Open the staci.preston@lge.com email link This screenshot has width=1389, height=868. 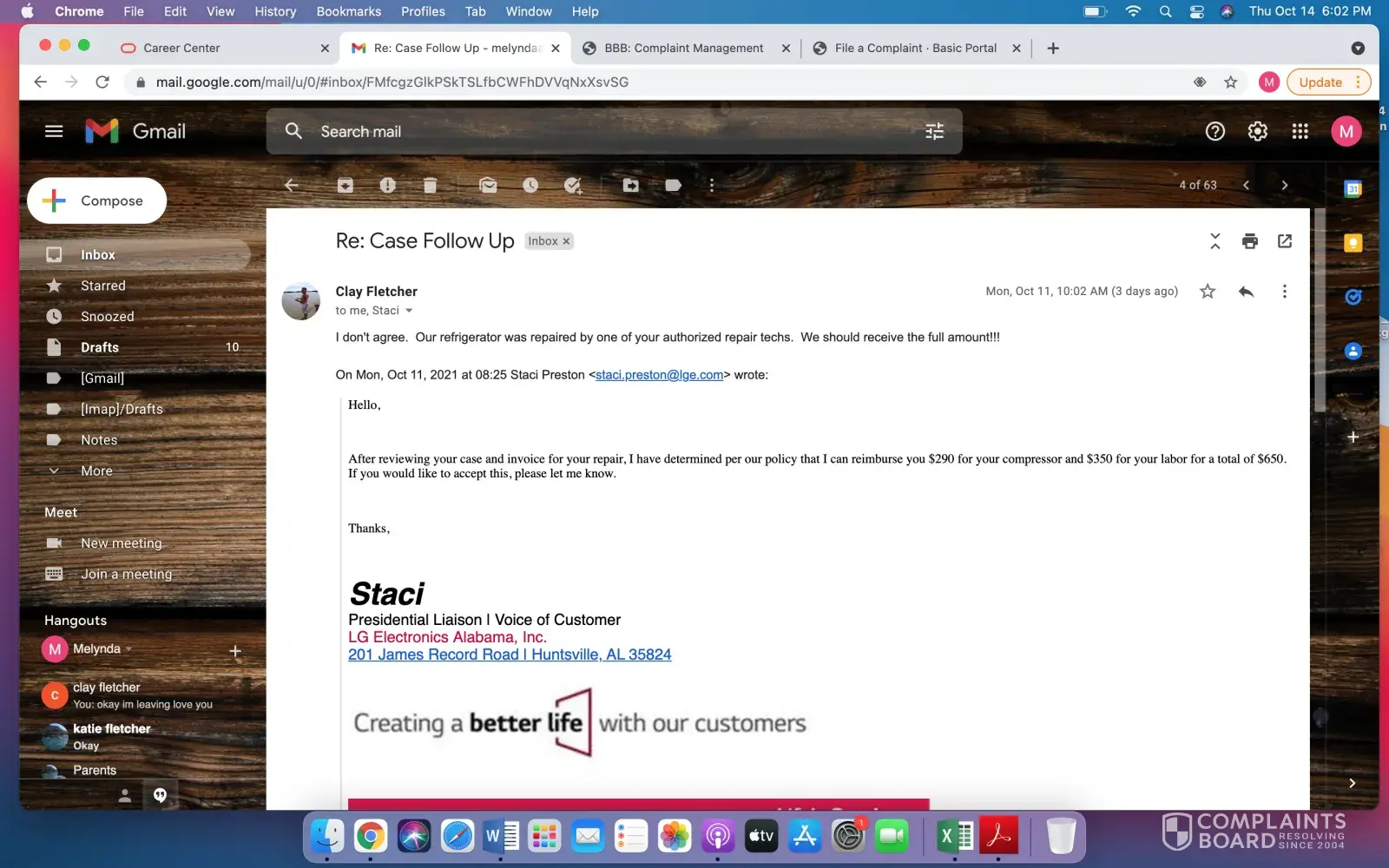(659, 375)
